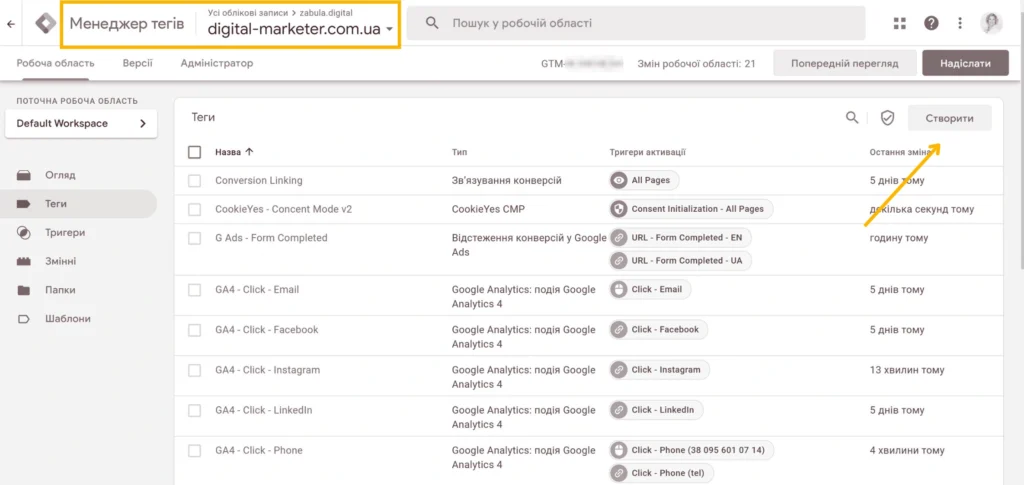
Task: Click link icon on Click - Facebook trigger
Action: click(618, 330)
